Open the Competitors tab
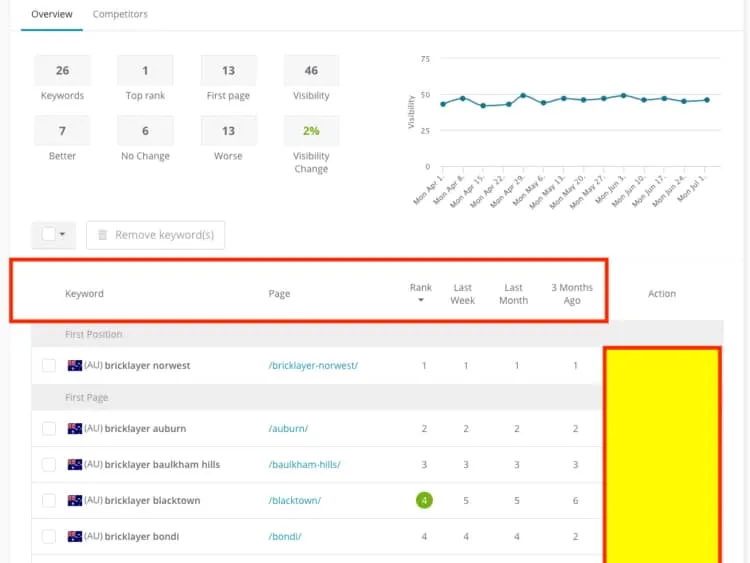 click(x=120, y=14)
